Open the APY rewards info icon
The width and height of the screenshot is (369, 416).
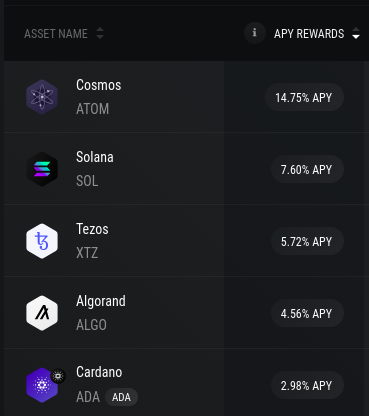[255, 33]
